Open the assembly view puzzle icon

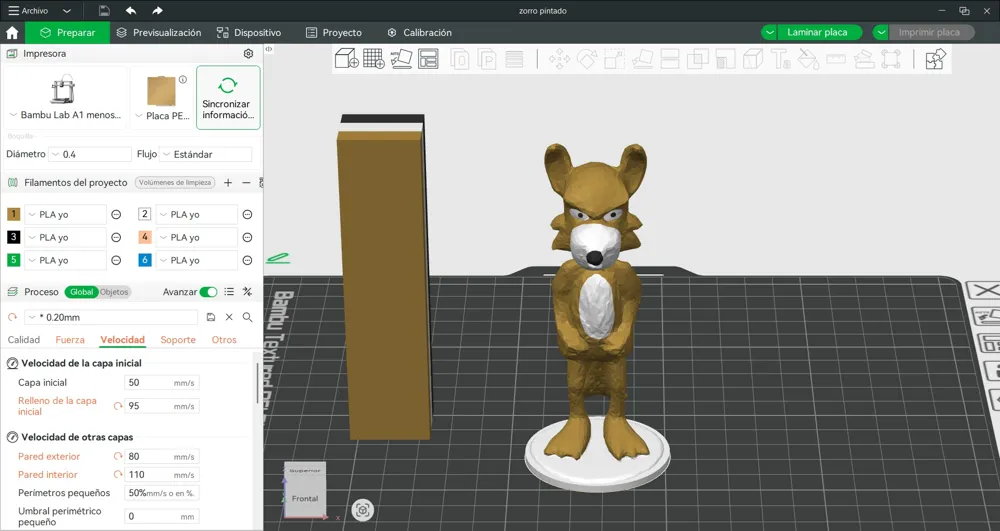(936, 59)
